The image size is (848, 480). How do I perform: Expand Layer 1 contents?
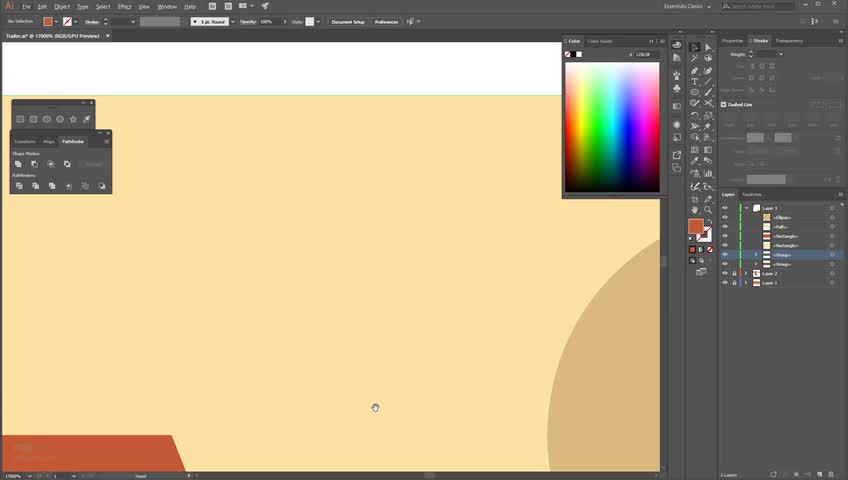(x=746, y=283)
